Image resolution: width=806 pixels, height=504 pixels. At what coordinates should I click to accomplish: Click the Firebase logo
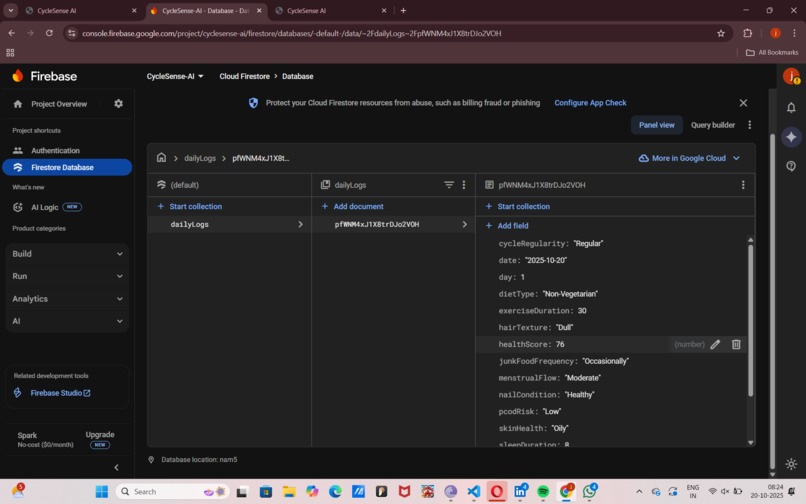(45, 76)
